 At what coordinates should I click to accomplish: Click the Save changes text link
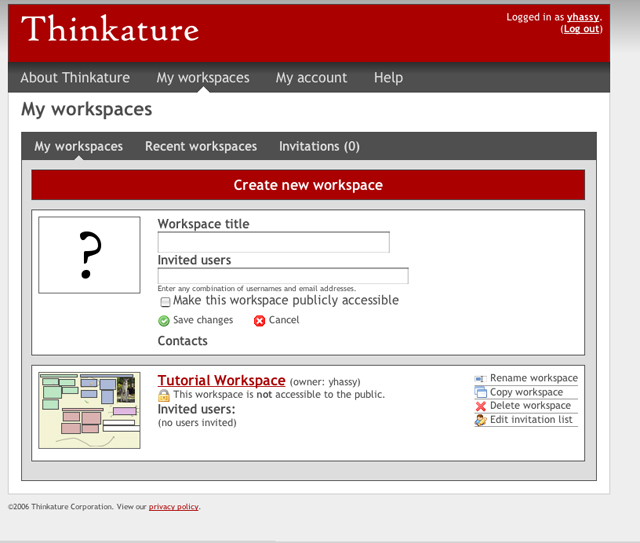point(203,320)
